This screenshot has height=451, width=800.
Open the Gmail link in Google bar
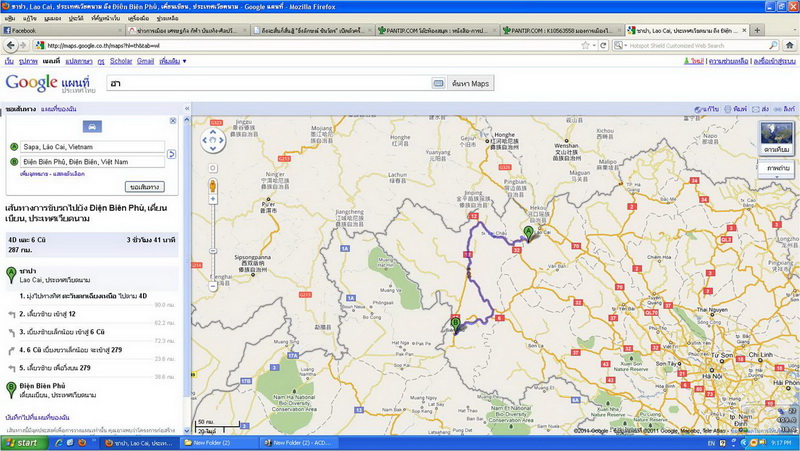pyautogui.click(x=145, y=61)
